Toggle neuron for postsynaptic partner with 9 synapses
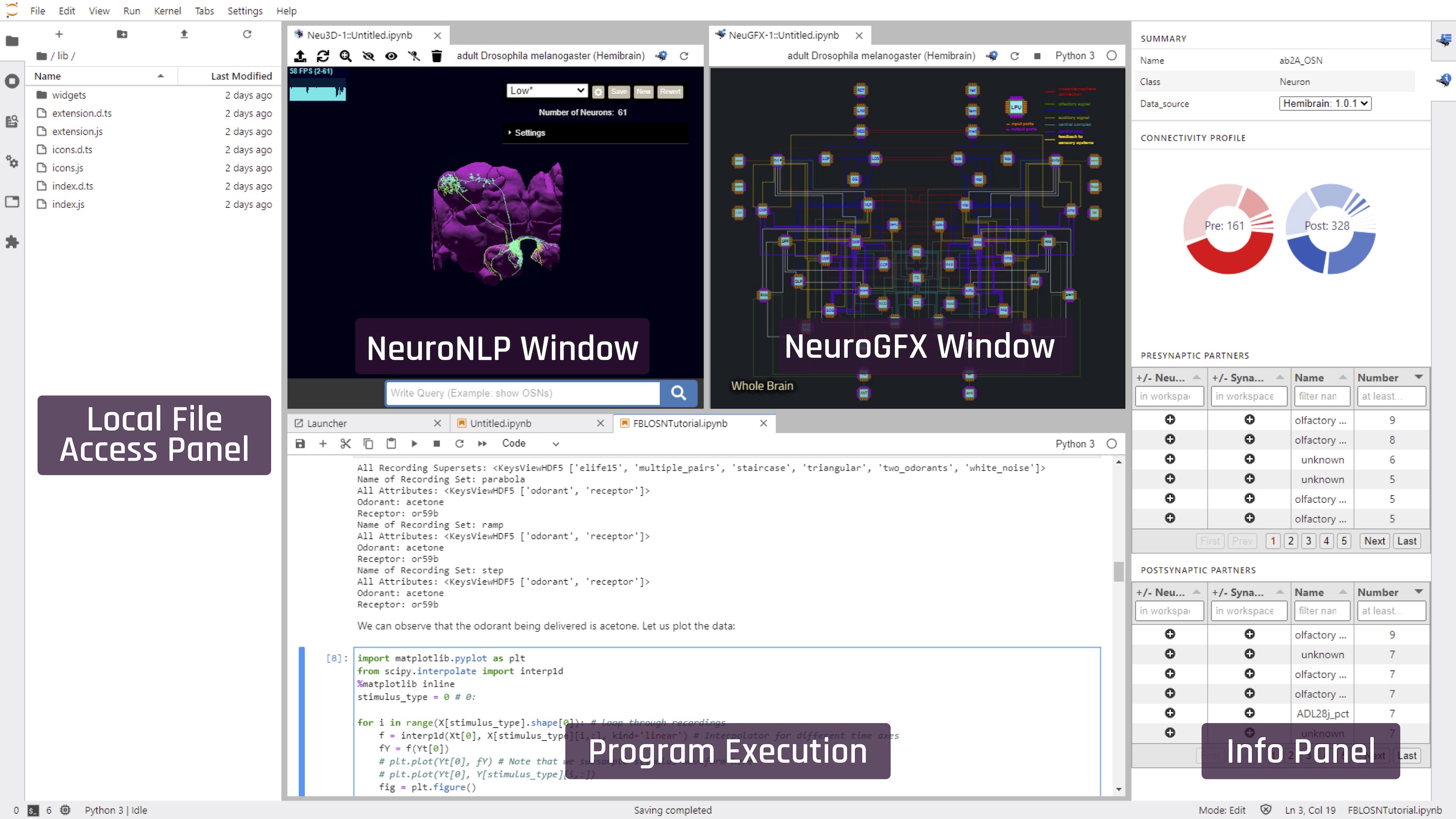1456x819 pixels. click(x=1170, y=634)
